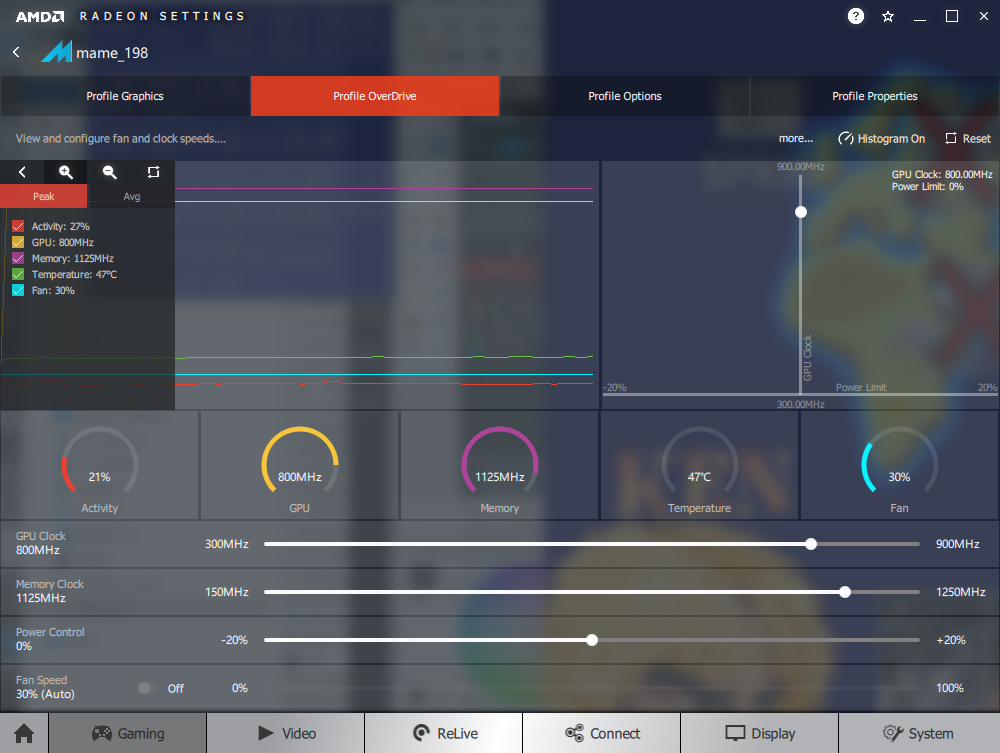This screenshot has height=753, width=1000.
Task: Click the Reset button
Action: (967, 139)
